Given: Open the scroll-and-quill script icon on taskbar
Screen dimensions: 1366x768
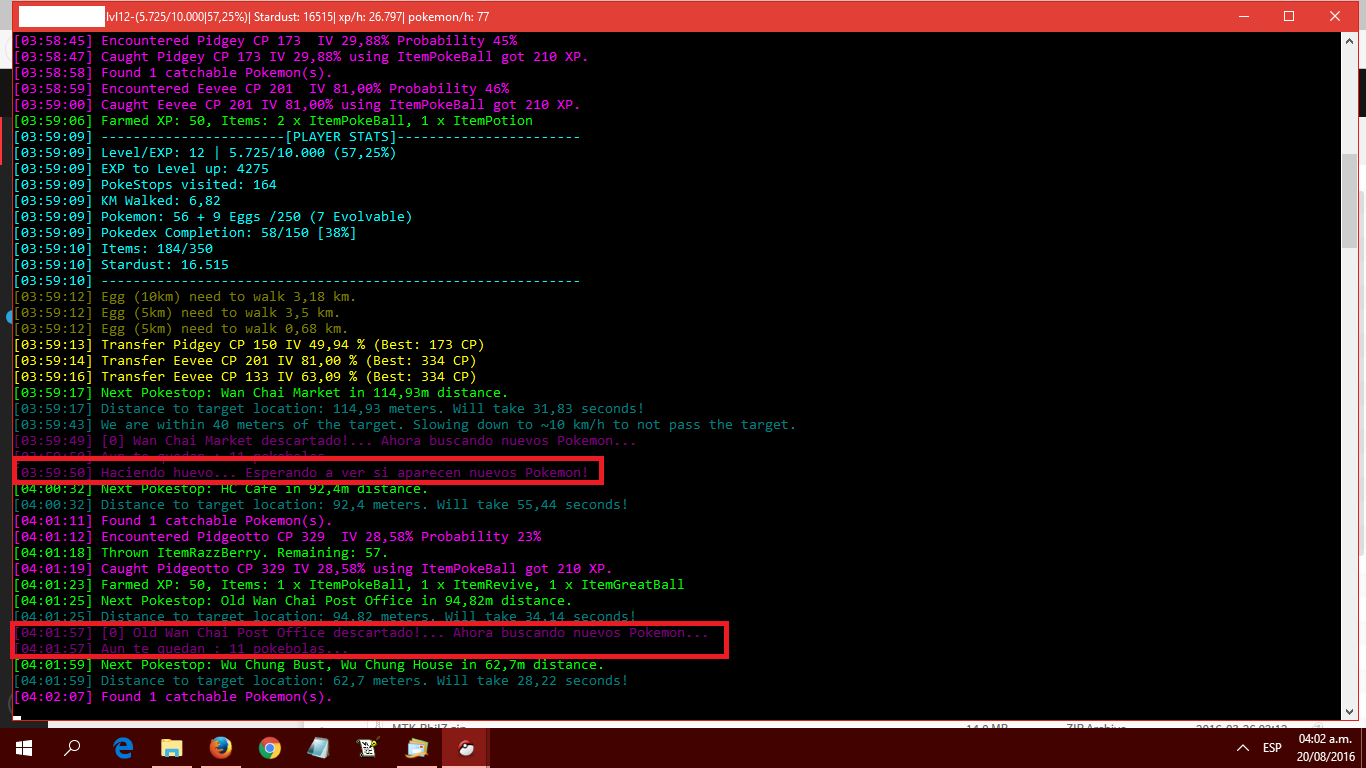Looking at the screenshot, I should click(367, 747).
